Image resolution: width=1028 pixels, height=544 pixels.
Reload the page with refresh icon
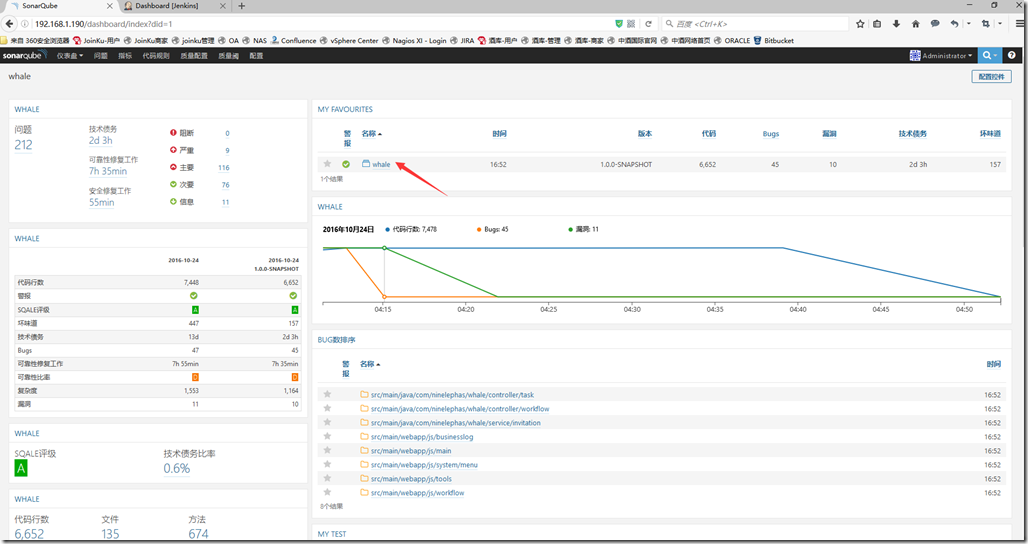click(x=648, y=24)
